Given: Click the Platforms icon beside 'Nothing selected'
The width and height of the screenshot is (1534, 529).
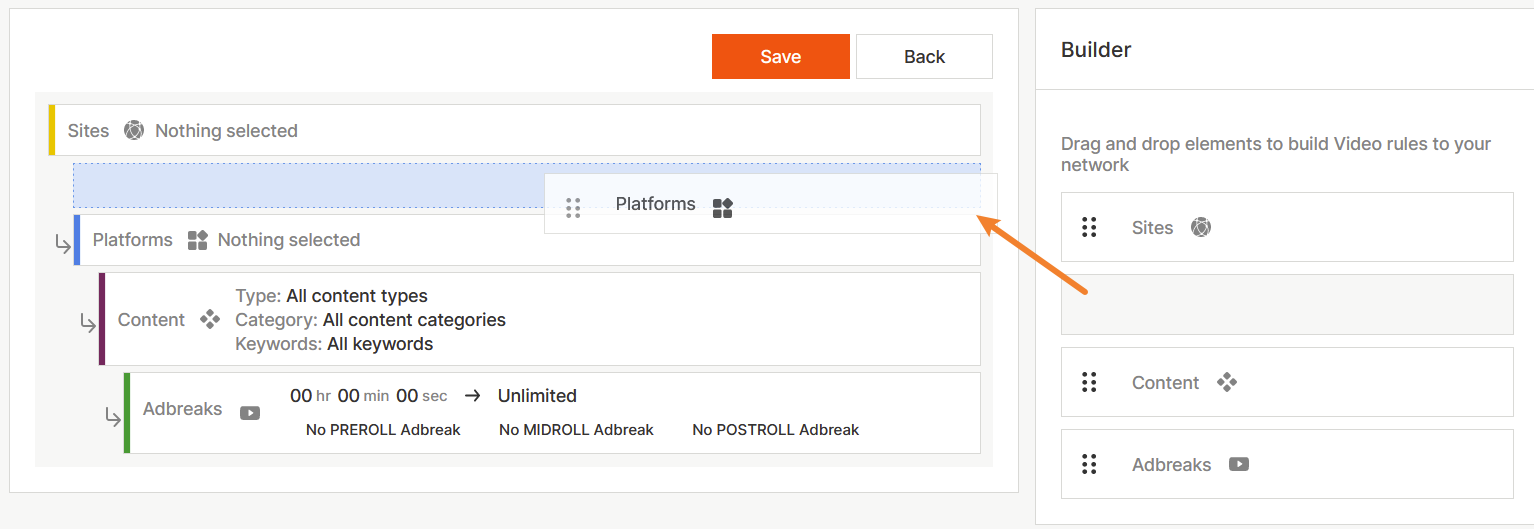Looking at the screenshot, I should coord(197,240).
